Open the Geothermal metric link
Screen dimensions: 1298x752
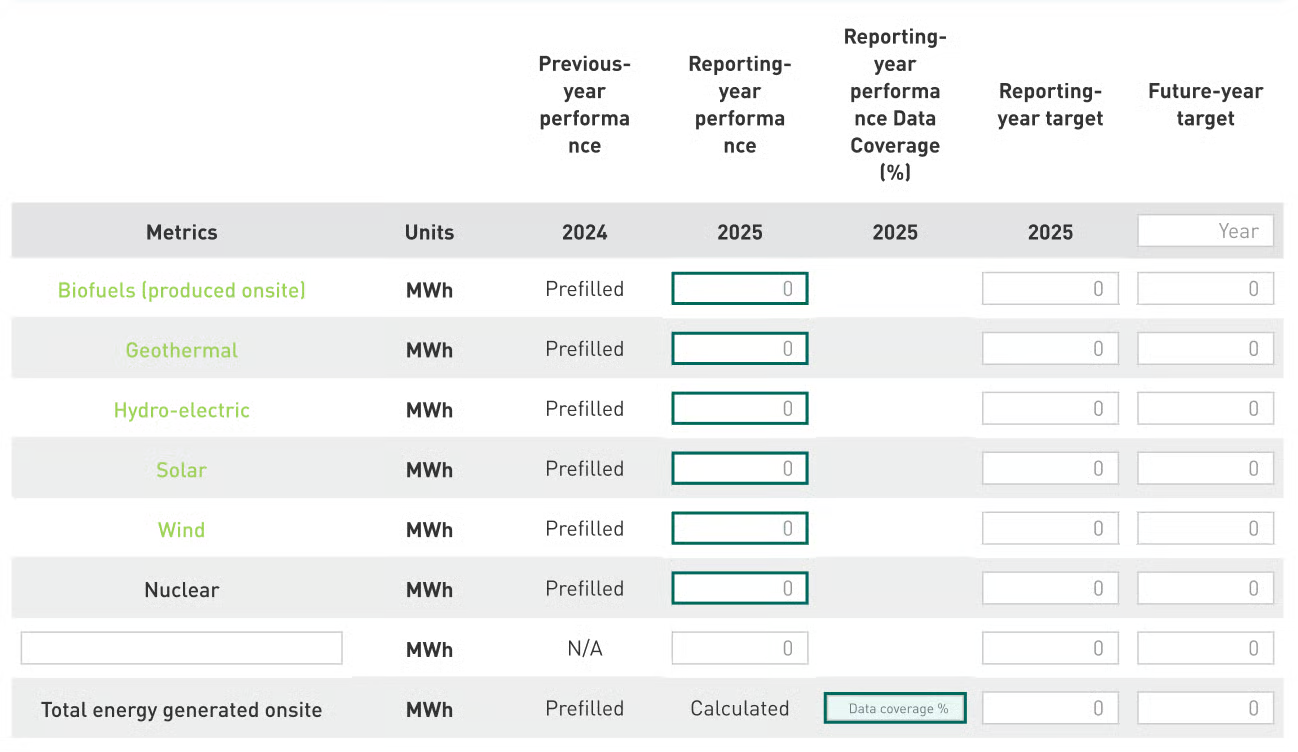(181, 350)
